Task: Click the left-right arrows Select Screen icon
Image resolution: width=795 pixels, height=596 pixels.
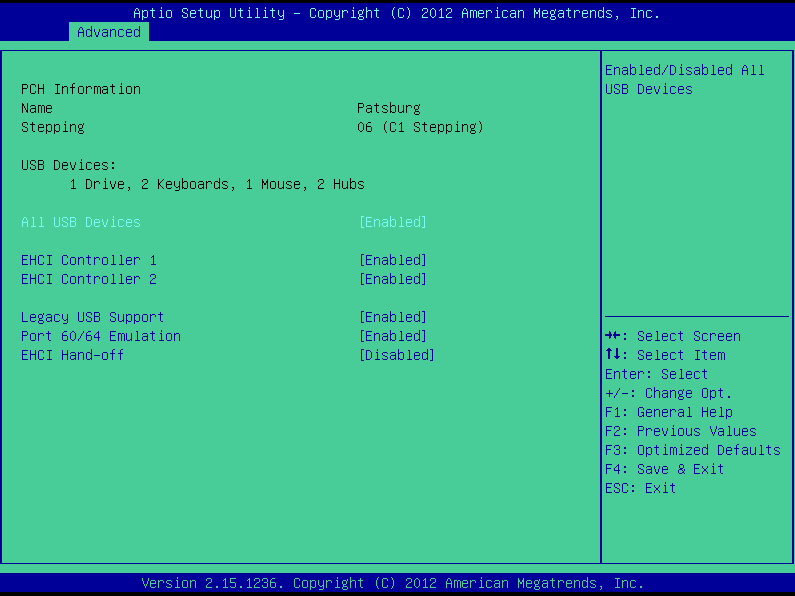Action: [612, 336]
